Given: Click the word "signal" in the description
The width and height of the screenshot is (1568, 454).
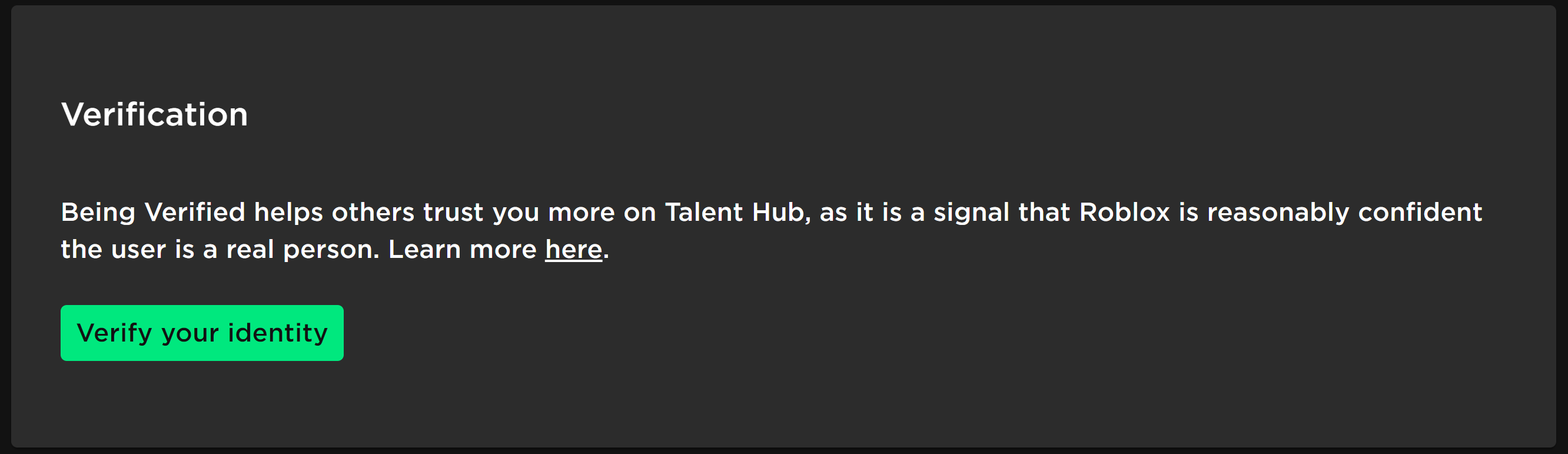Looking at the screenshot, I should (972, 213).
